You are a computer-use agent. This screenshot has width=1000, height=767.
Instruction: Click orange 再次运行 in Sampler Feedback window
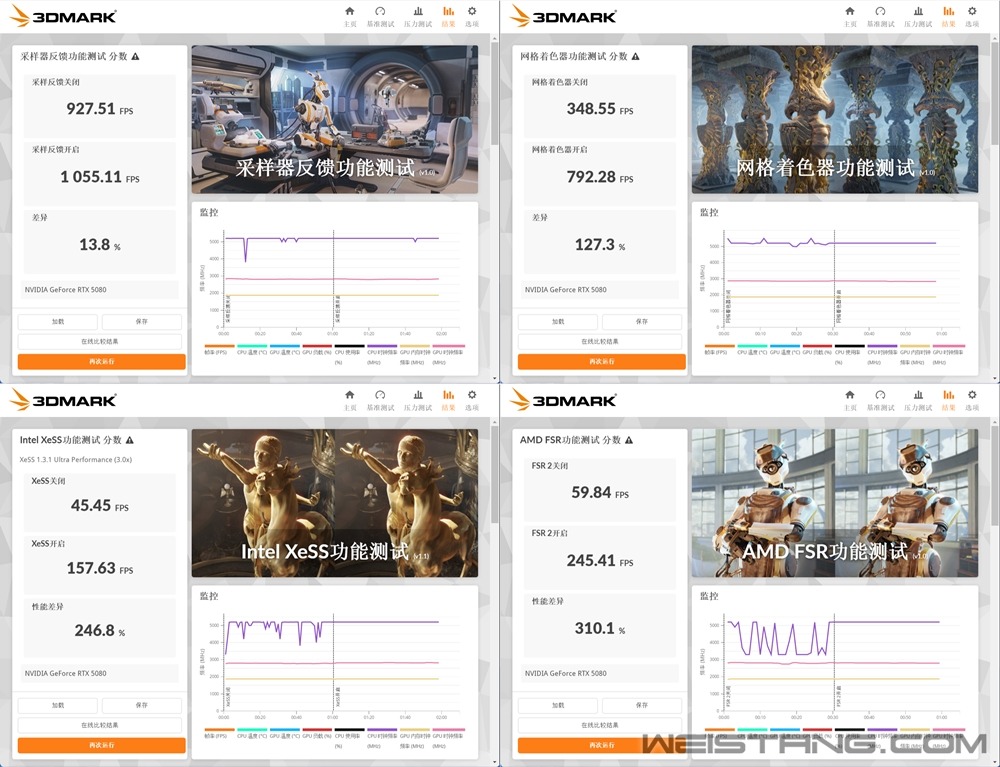(x=101, y=362)
